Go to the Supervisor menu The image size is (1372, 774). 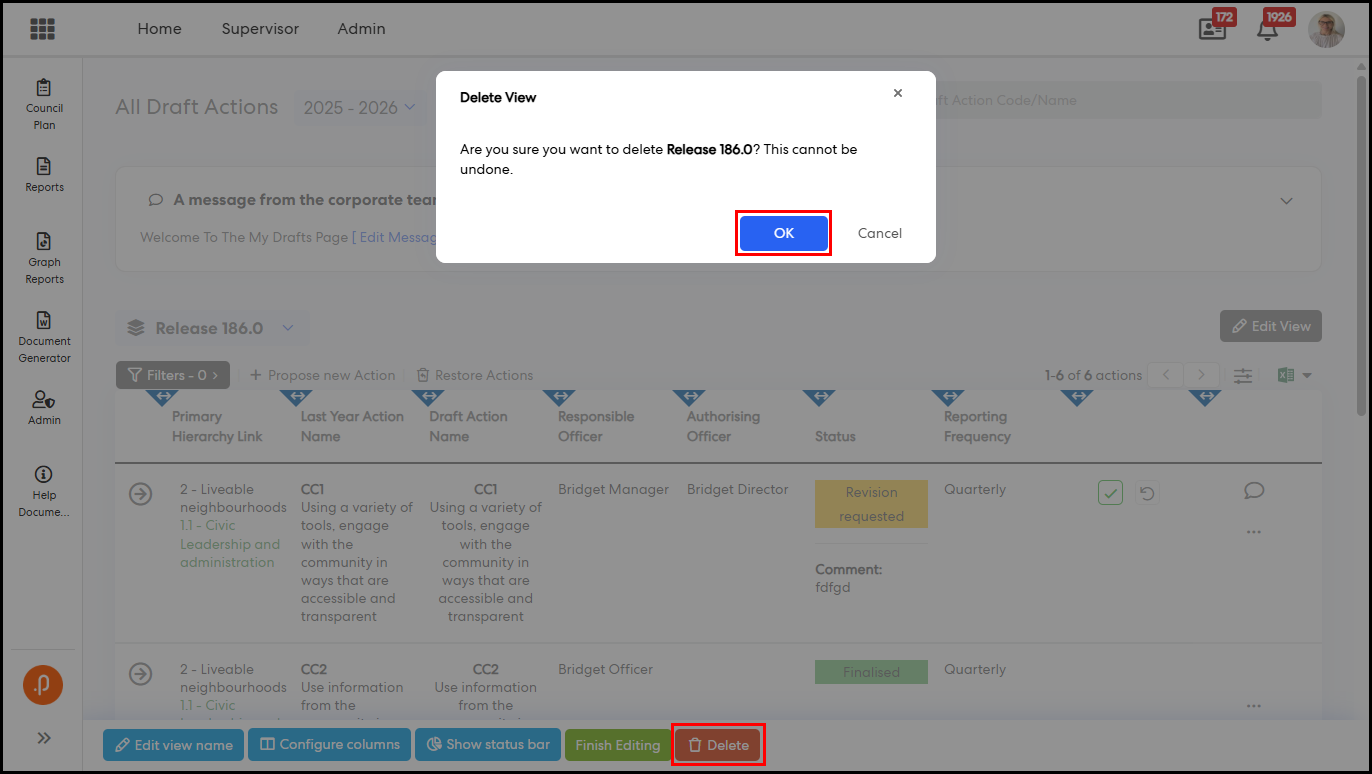(260, 29)
